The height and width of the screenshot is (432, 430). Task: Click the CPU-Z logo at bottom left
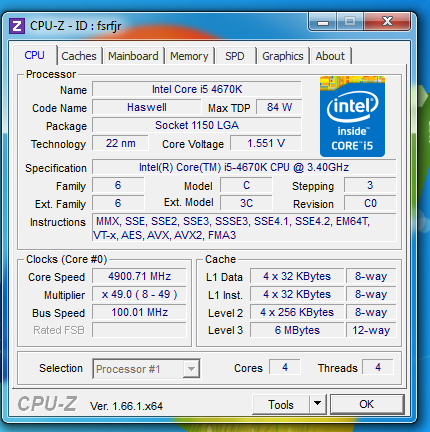pos(47,404)
